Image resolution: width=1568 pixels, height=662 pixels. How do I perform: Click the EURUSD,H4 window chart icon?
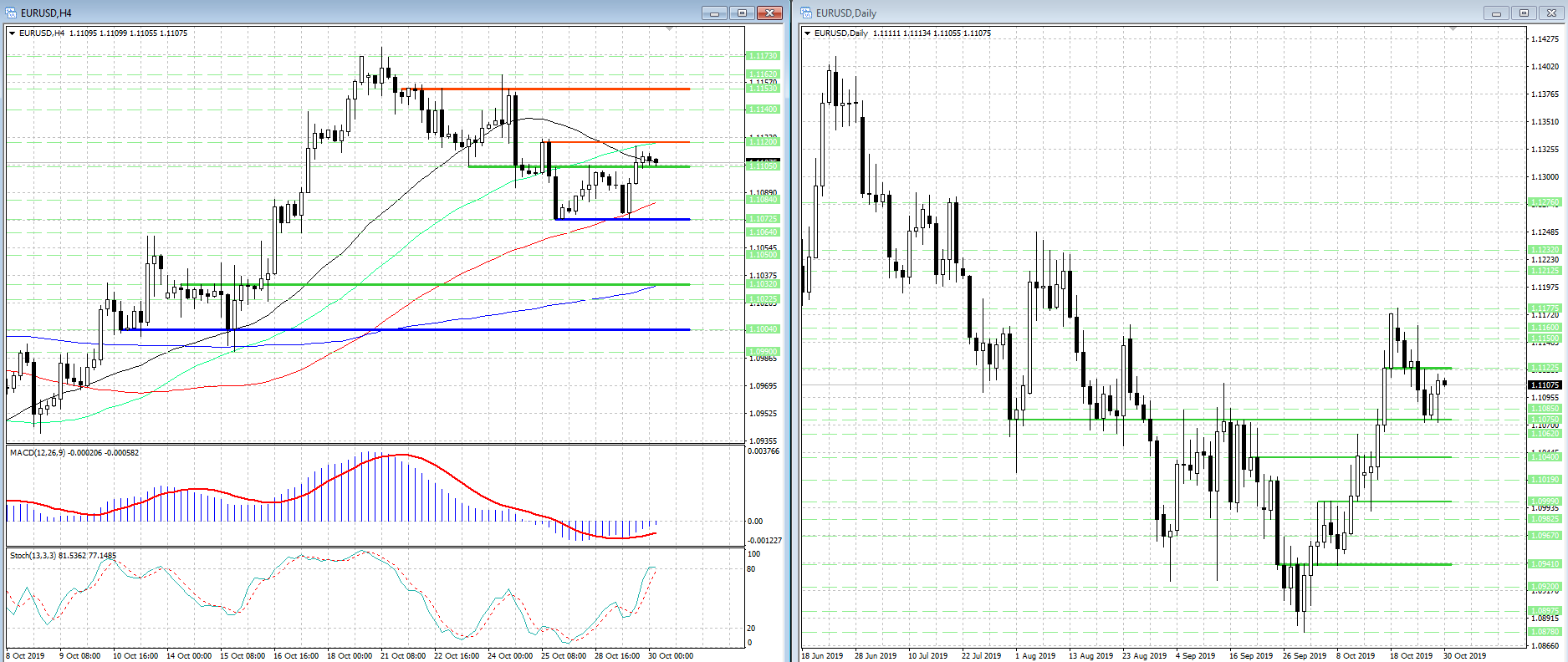click(11, 13)
